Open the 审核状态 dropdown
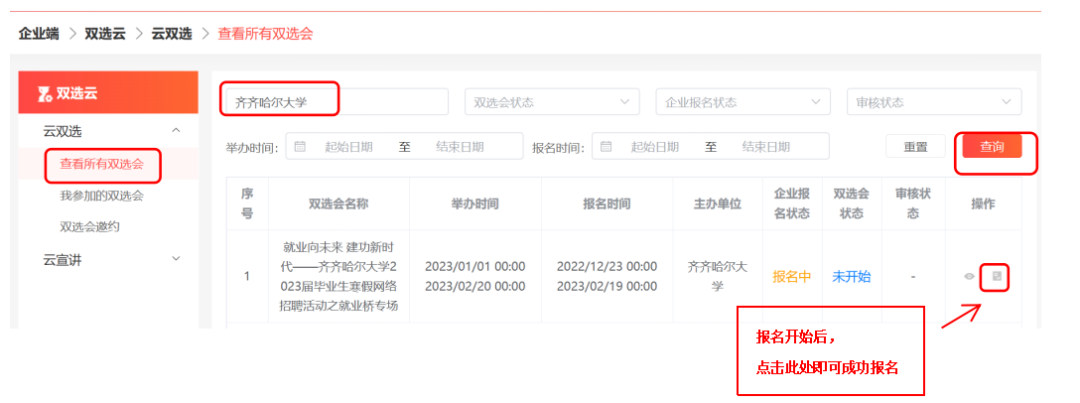 (x=934, y=102)
